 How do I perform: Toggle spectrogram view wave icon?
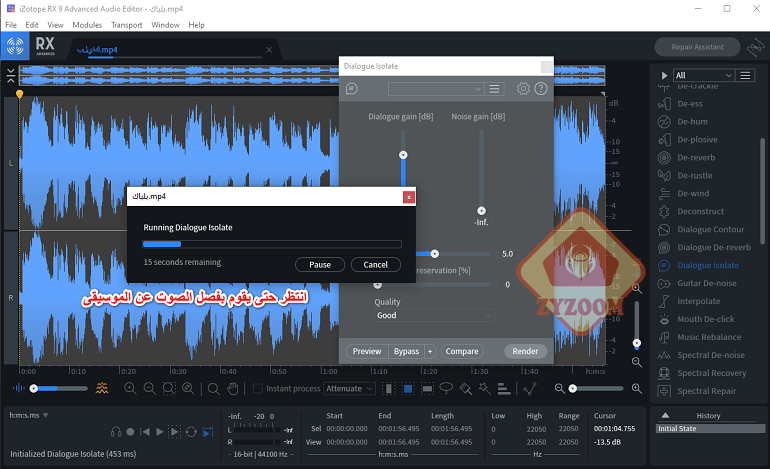point(102,388)
